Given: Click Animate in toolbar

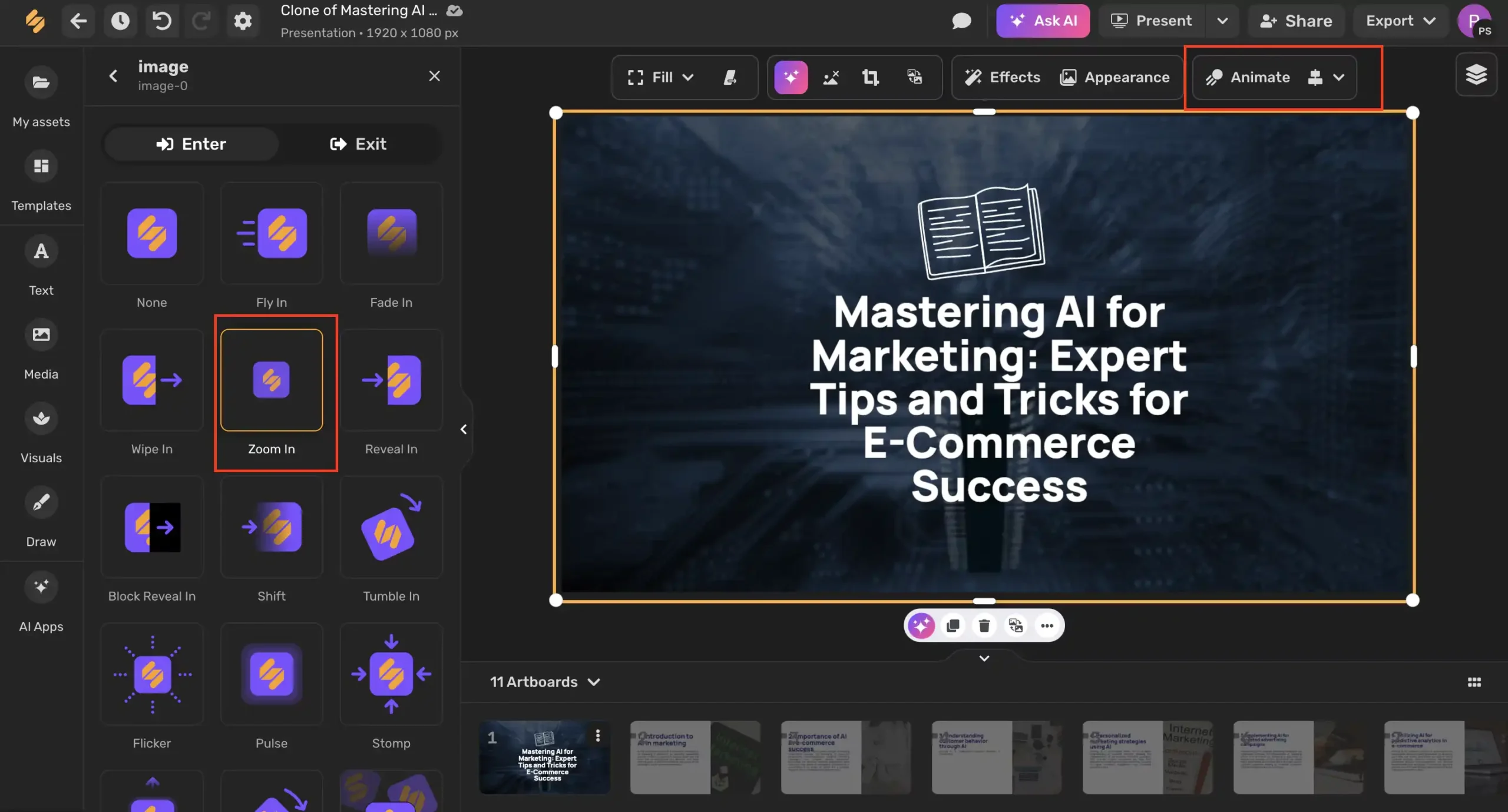Looking at the screenshot, I should (x=1248, y=77).
